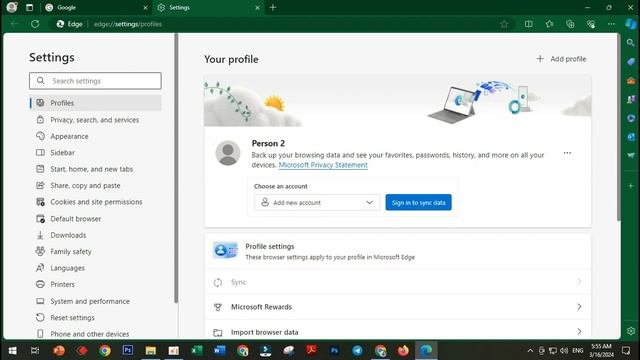Image resolution: width=640 pixels, height=360 pixels.
Task: Open Windows Start button
Action: [x=12, y=351]
